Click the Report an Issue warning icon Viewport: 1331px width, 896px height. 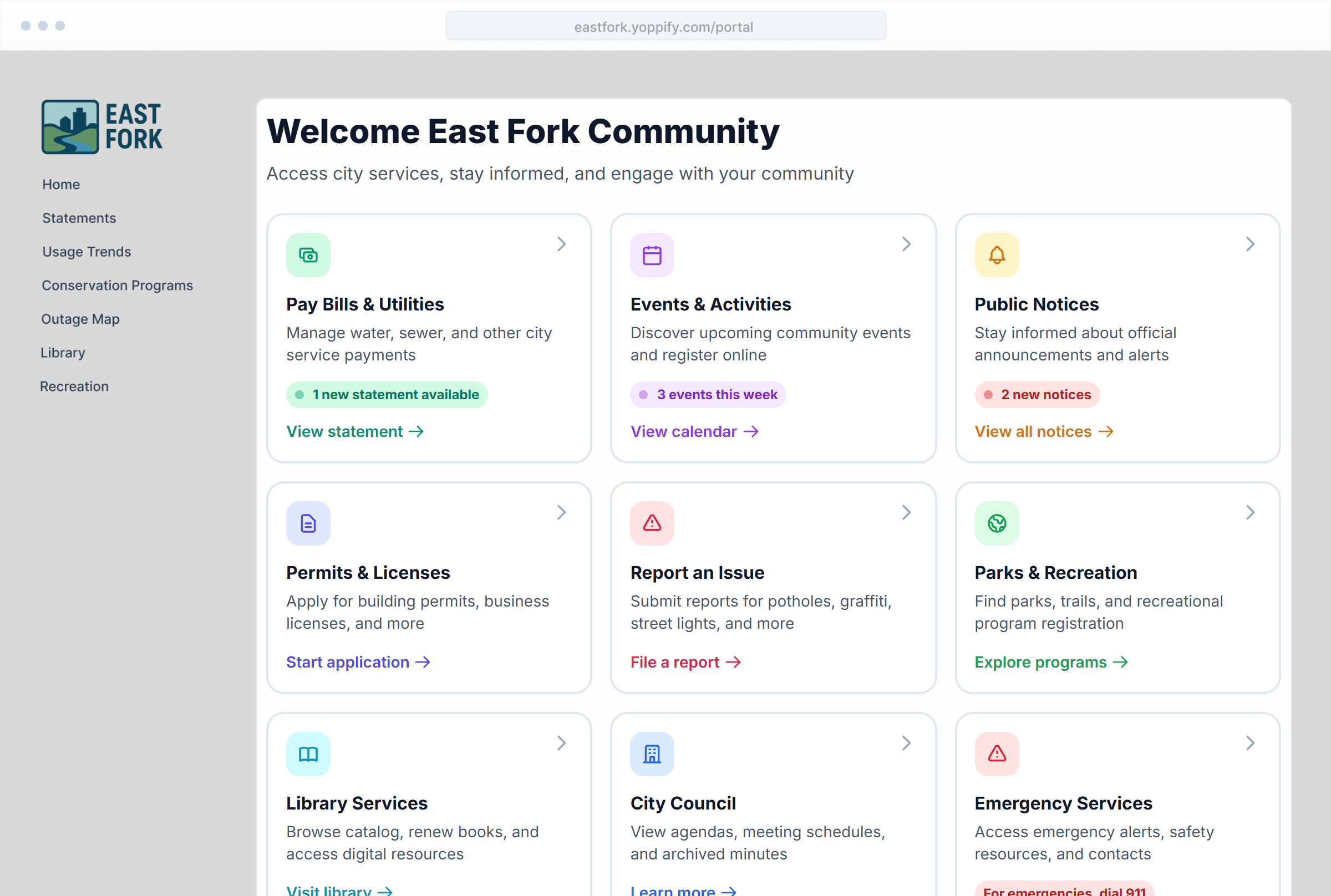coord(652,523)
